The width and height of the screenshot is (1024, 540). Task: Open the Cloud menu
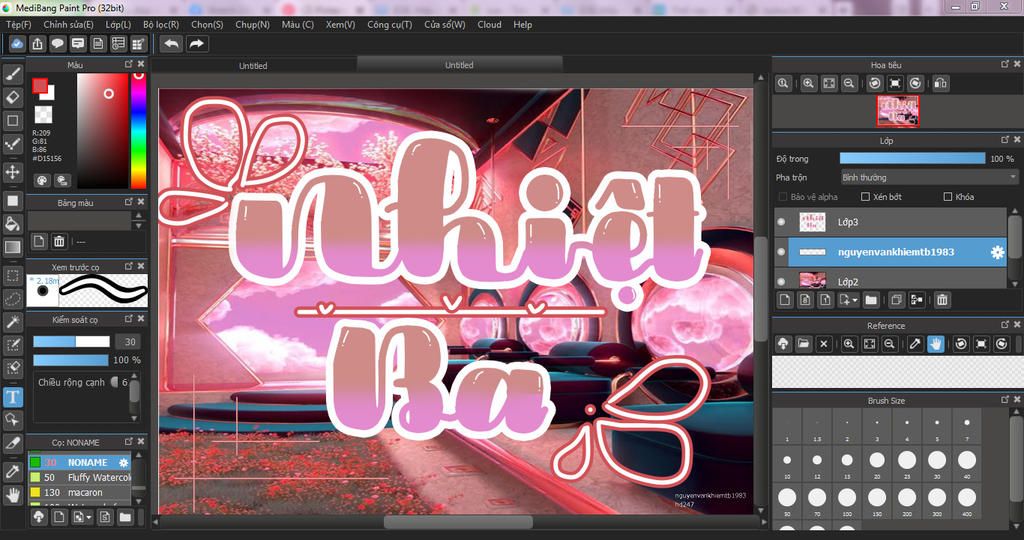489,24
